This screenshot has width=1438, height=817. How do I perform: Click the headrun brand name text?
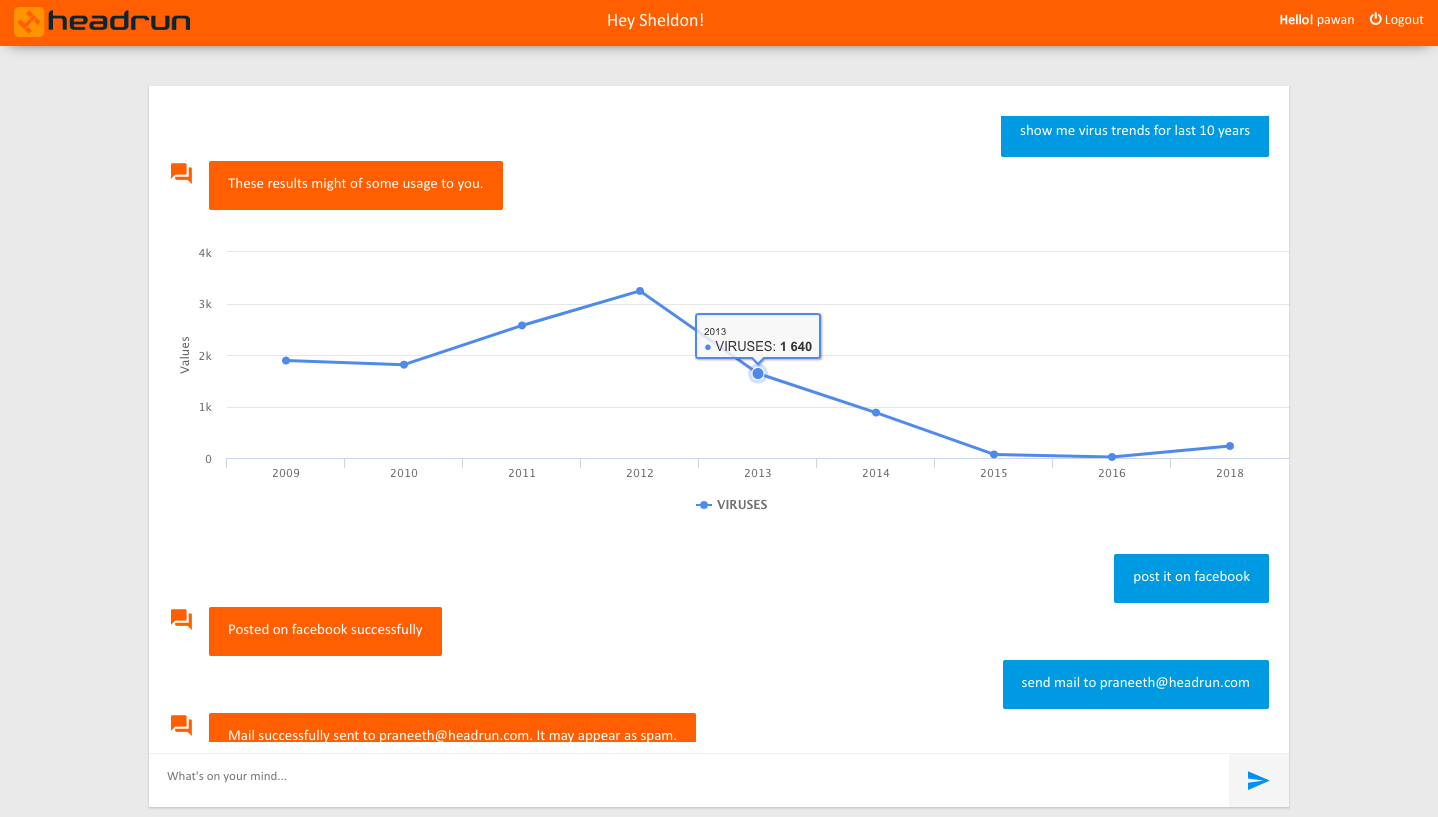119,21
